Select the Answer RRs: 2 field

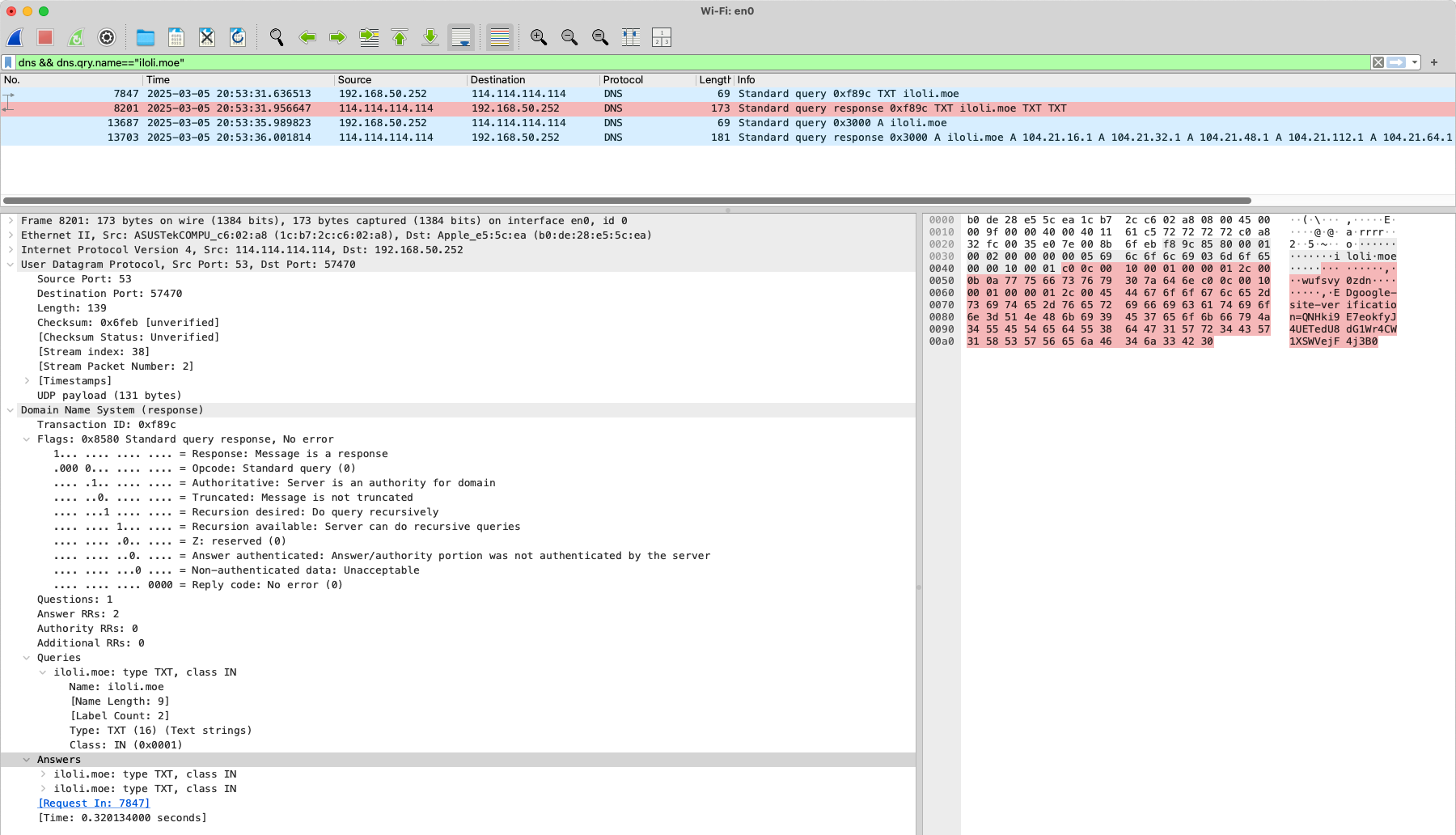(78, 614)
